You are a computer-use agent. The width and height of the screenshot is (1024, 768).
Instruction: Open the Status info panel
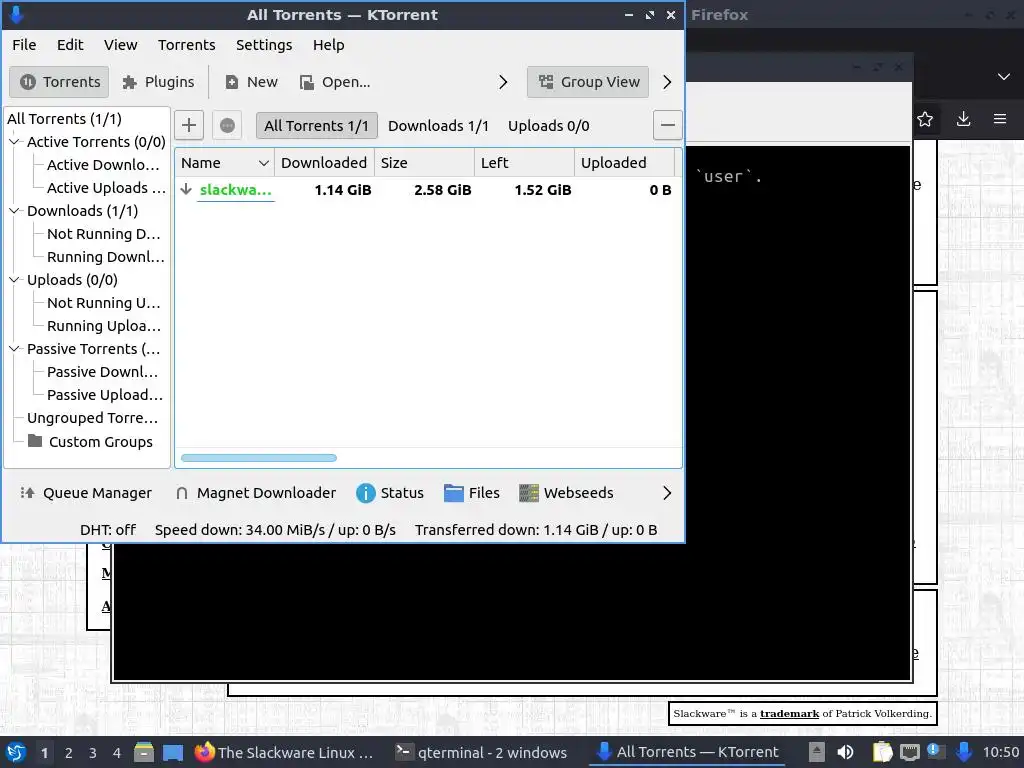(390, 493)
